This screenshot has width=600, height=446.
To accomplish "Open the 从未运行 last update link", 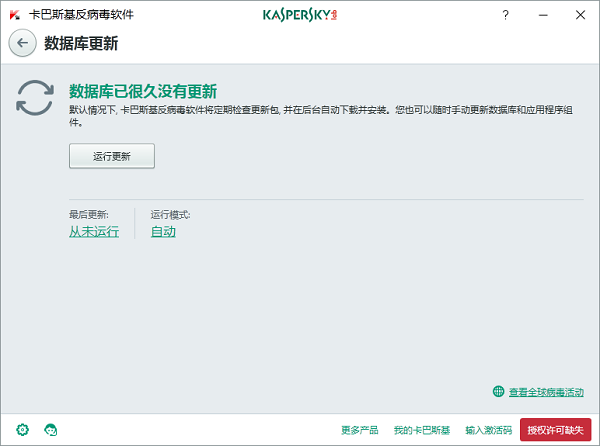I will [94, 231].
